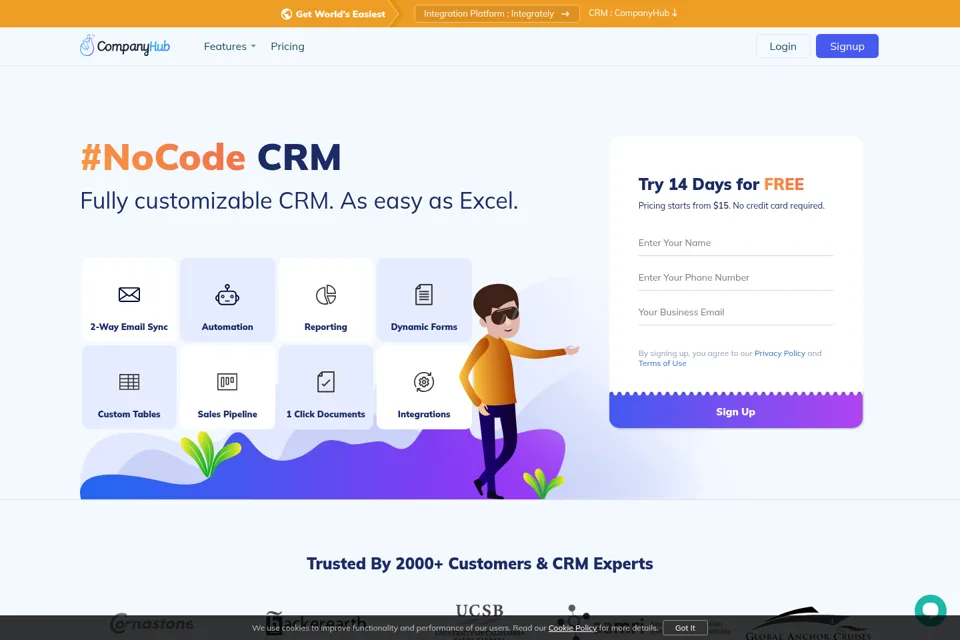Open the Features dropdown menu
The width and height of the screenshot is (960, 640).
230,47
